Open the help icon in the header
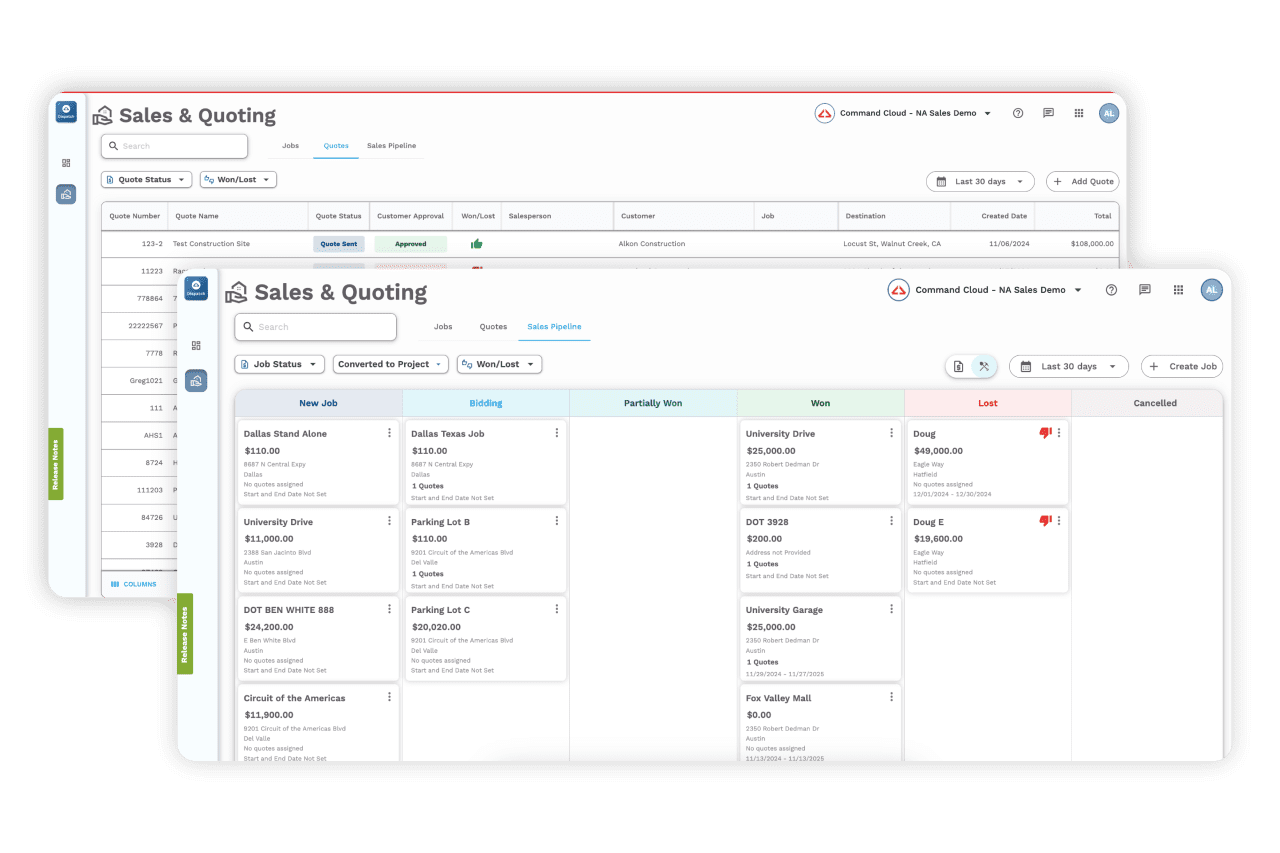Viewport: 1280px width, 853px height. pyautogui.click(x=1111, y=290)
